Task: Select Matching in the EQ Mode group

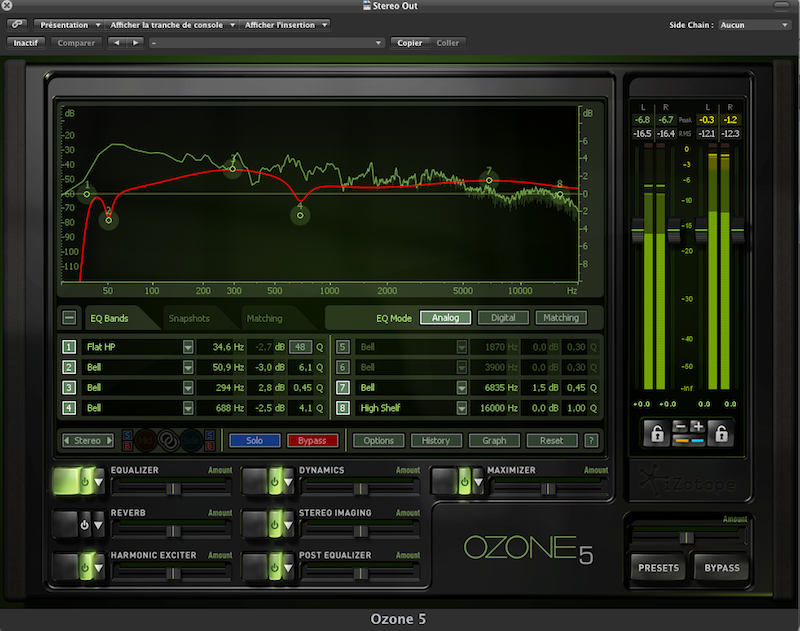Action: 561,317
